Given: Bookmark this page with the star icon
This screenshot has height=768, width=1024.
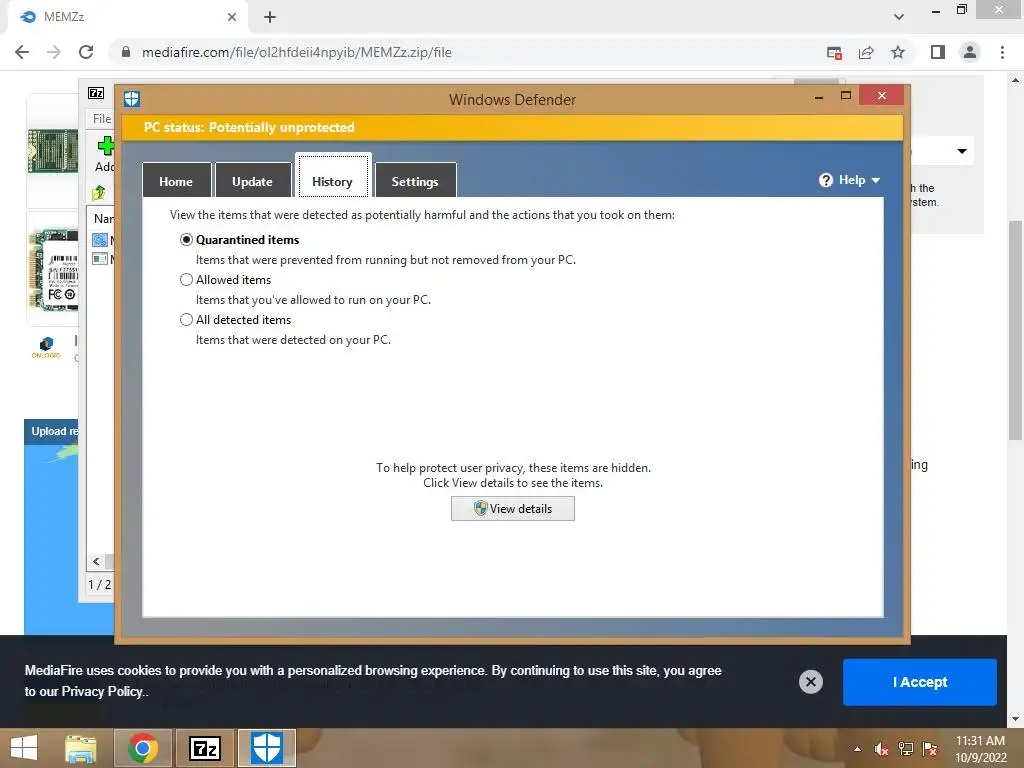Looking at the screenshot, I should pyautogui.click(x=898, y=52).
